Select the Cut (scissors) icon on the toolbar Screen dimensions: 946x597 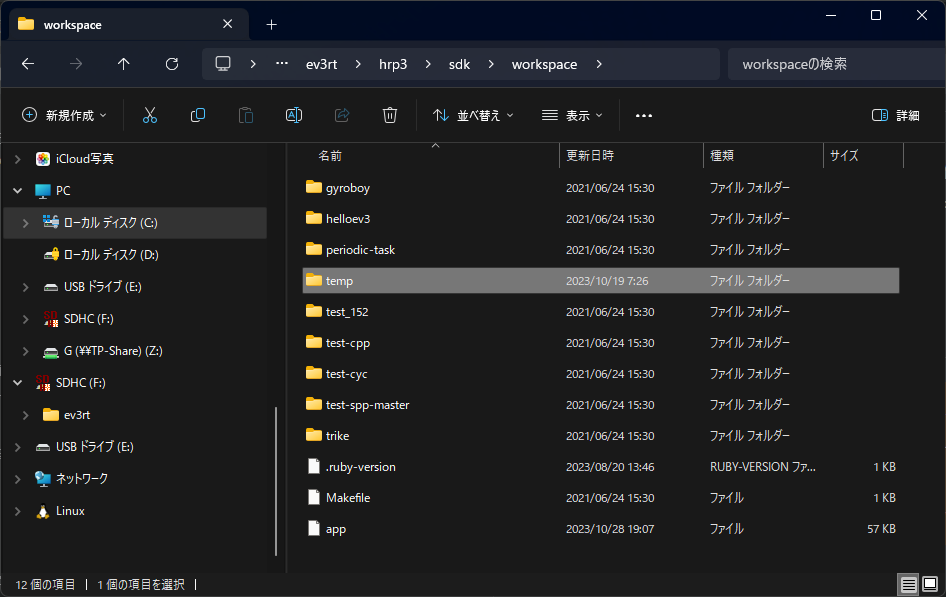coord(150,114)
